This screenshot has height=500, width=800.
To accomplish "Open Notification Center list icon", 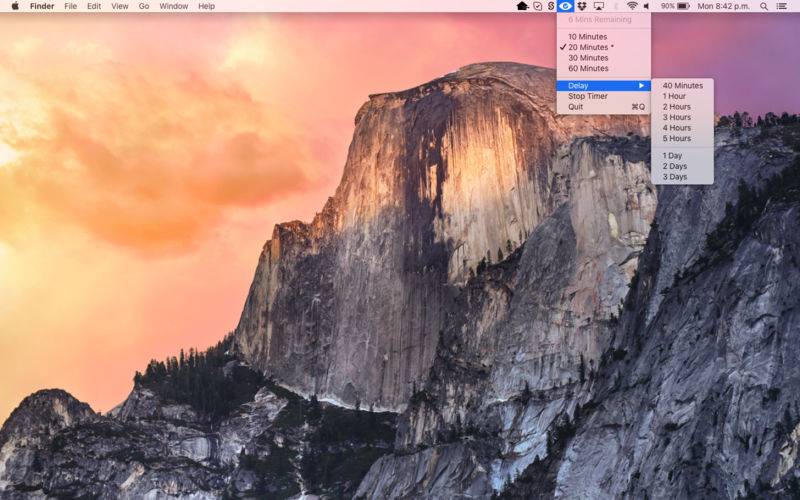I will 781,6.
